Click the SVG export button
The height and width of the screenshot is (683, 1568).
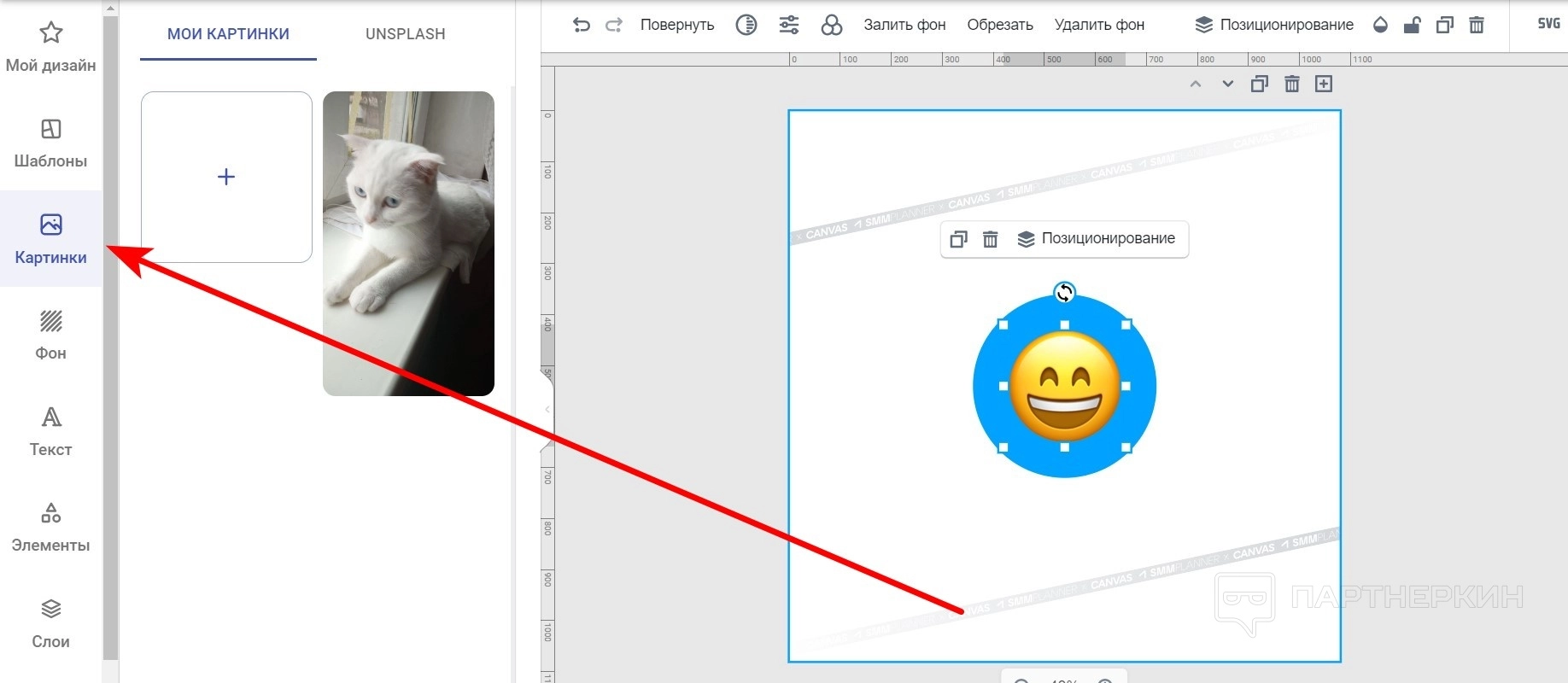pos(1548,24)
